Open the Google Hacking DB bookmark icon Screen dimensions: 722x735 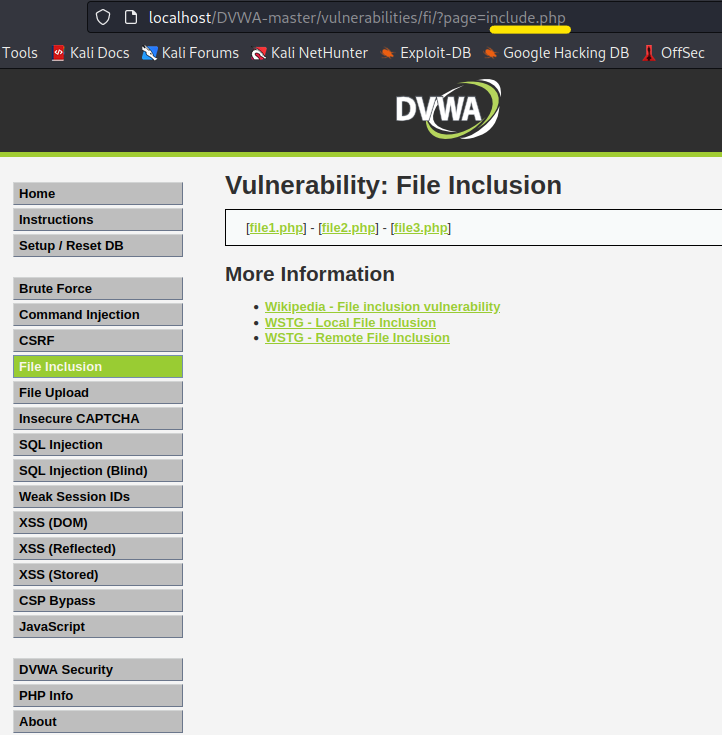tap(490, 53)
